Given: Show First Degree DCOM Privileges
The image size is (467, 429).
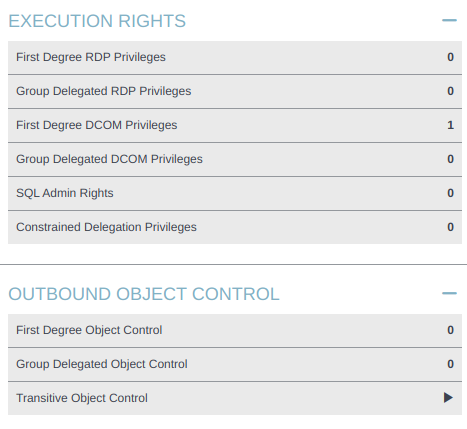Looking at the screenshot, I should (235, 125).
